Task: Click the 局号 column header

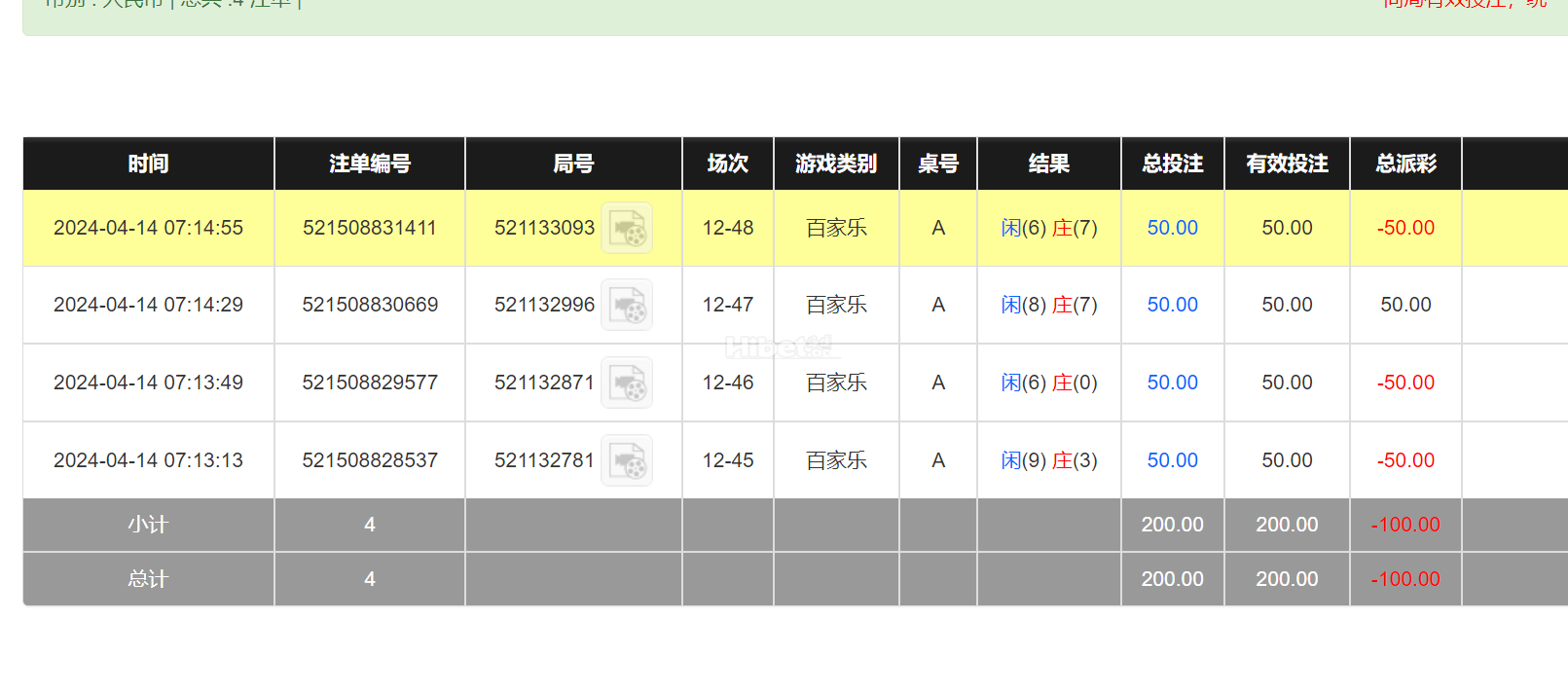Action: (x=573, y=164)
